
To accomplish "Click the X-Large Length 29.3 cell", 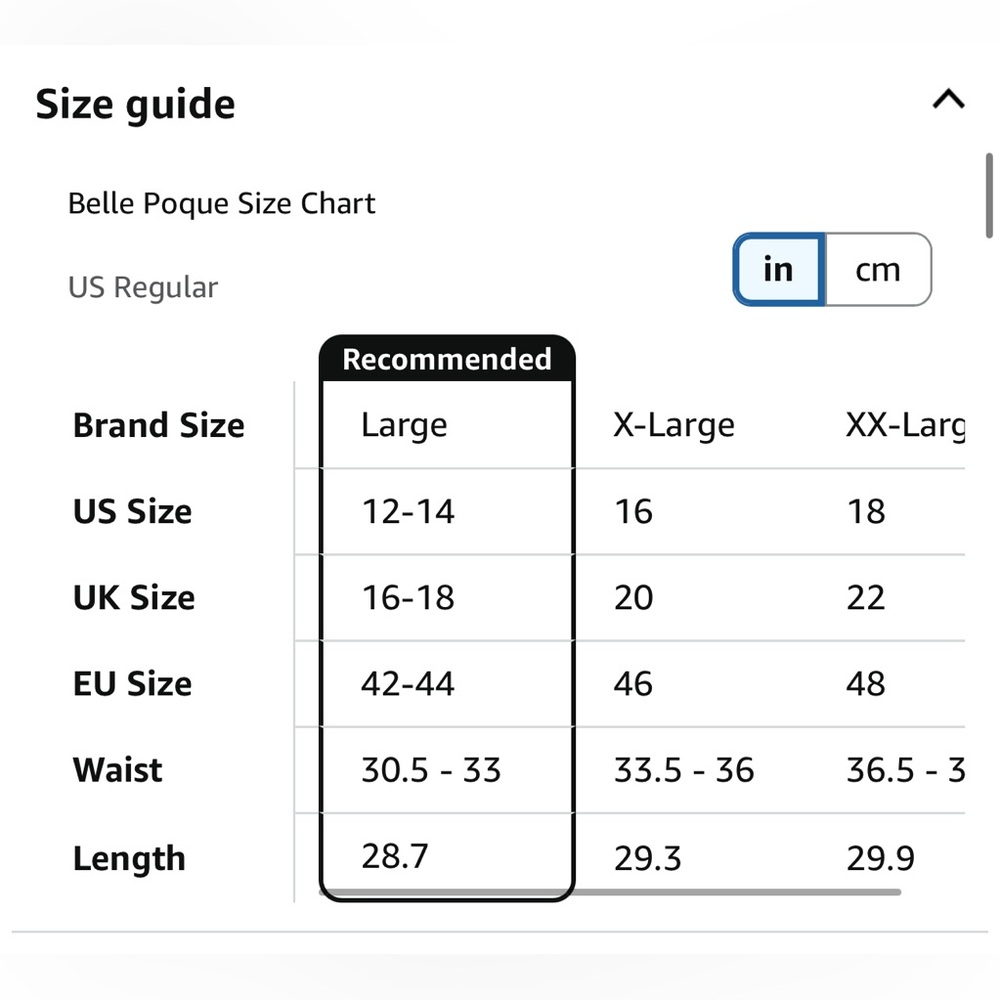I will tap(647, 858).
